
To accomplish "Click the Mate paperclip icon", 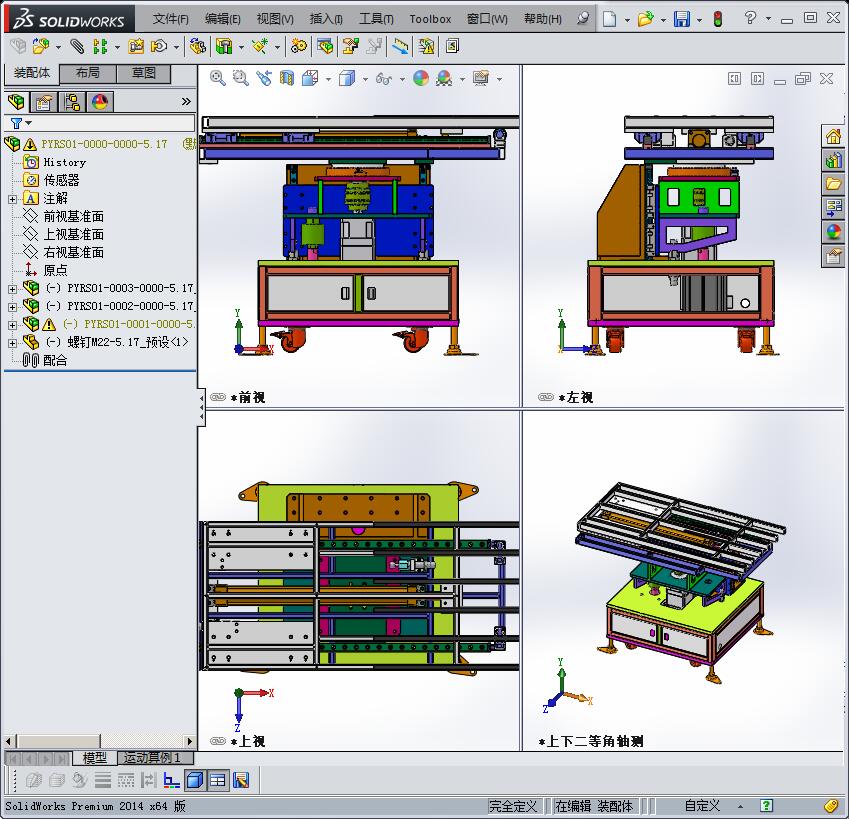I will tap(77, 47).
